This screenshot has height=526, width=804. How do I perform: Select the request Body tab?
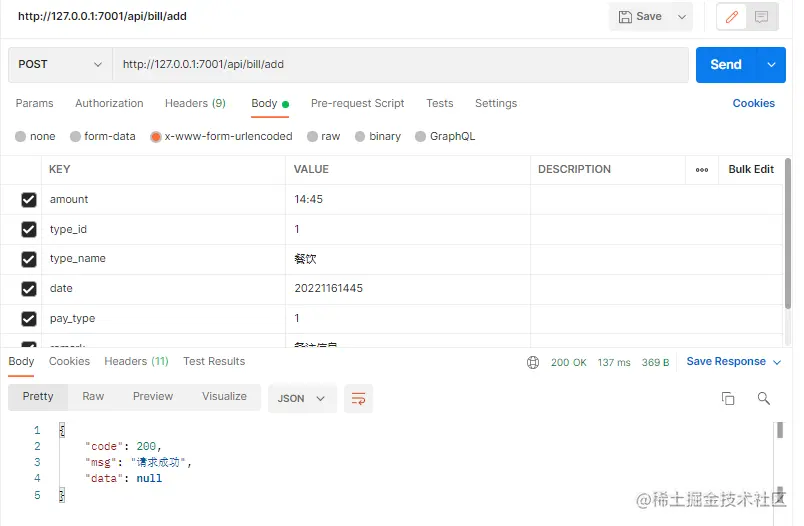point(270,103)
